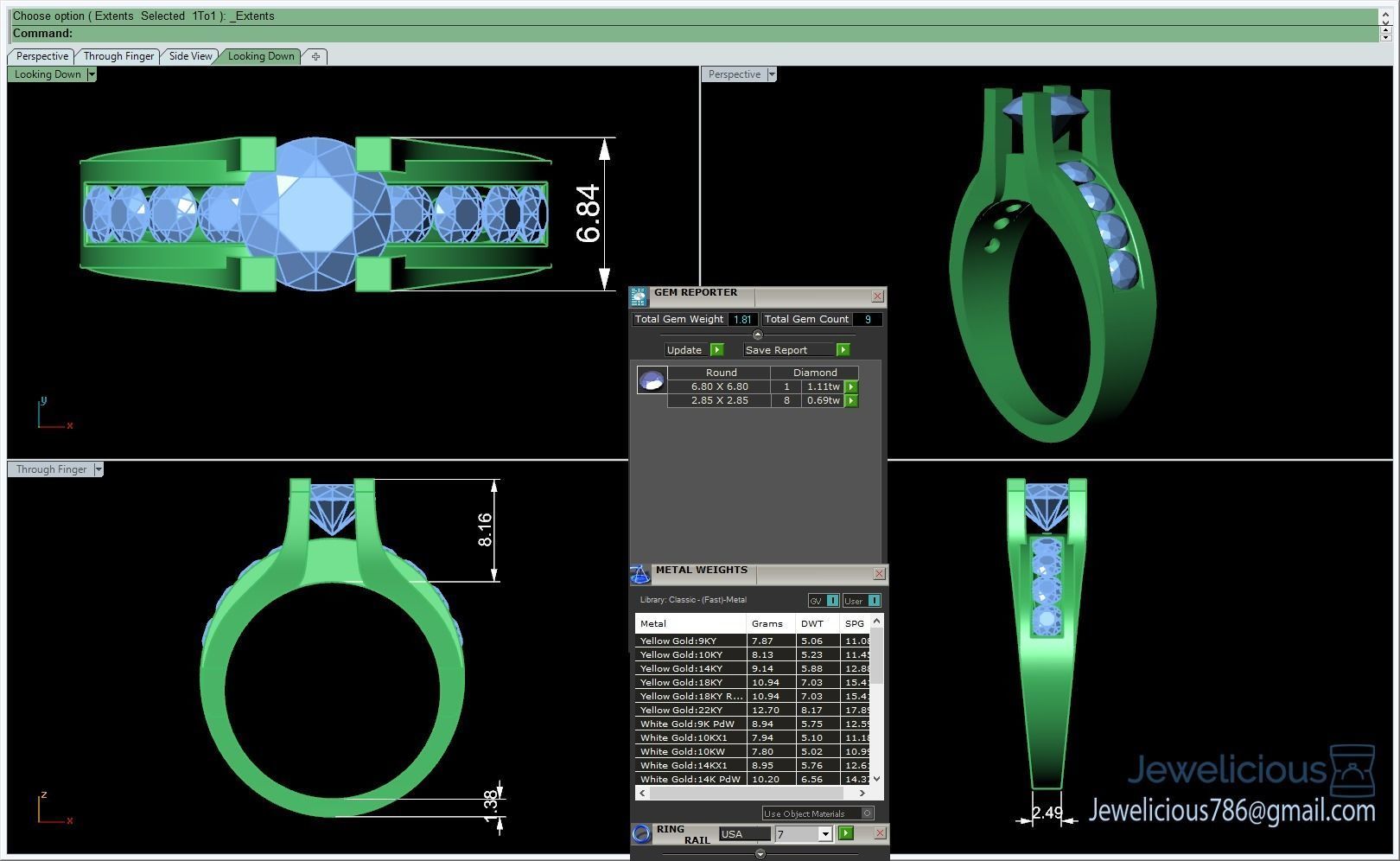Viewport: 1400px width, 861px height.
Task: Switch to the Perspective tab
Action: click(x=41, y=56)
